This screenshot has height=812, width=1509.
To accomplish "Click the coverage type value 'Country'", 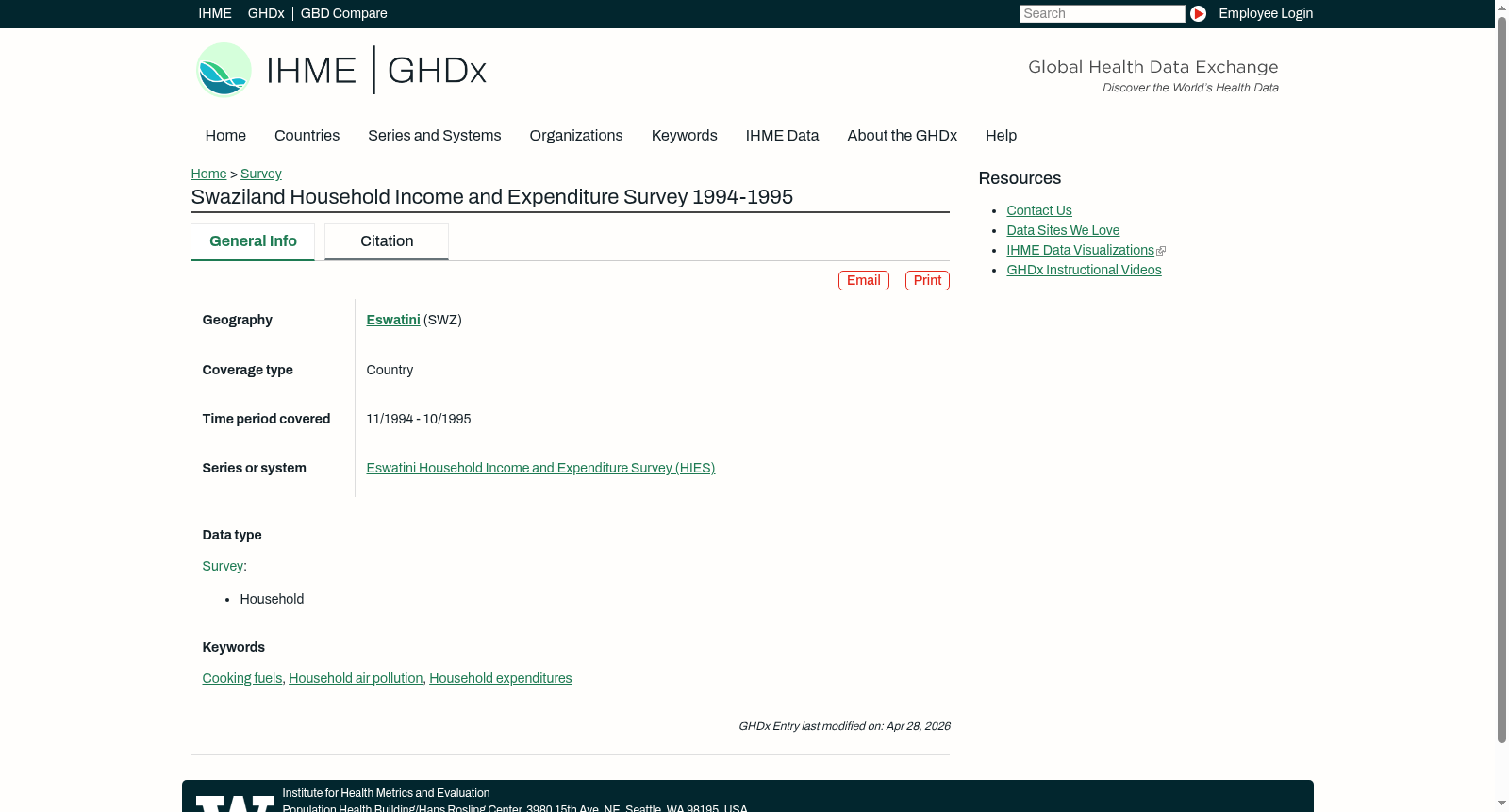I will 390,370.
